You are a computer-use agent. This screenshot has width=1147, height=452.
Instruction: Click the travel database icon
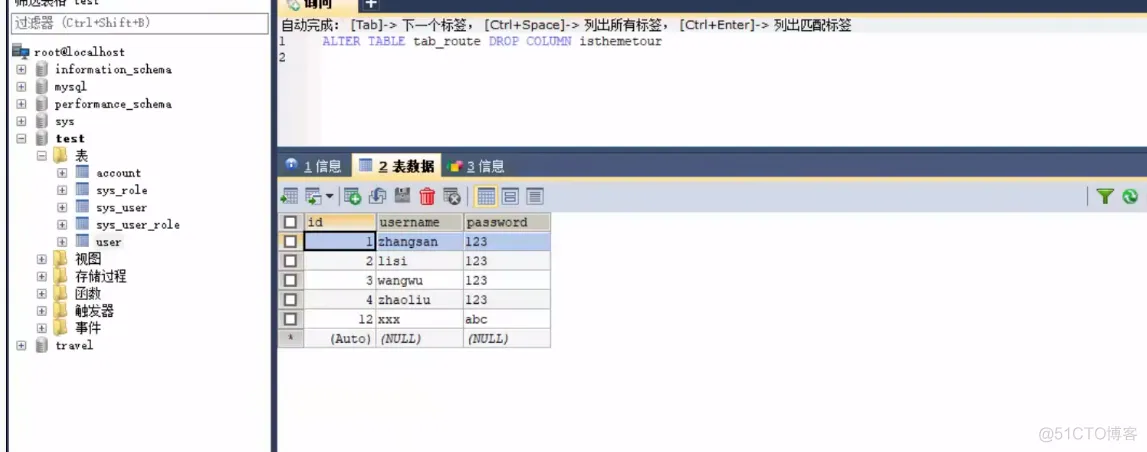[x=42, y=345]
